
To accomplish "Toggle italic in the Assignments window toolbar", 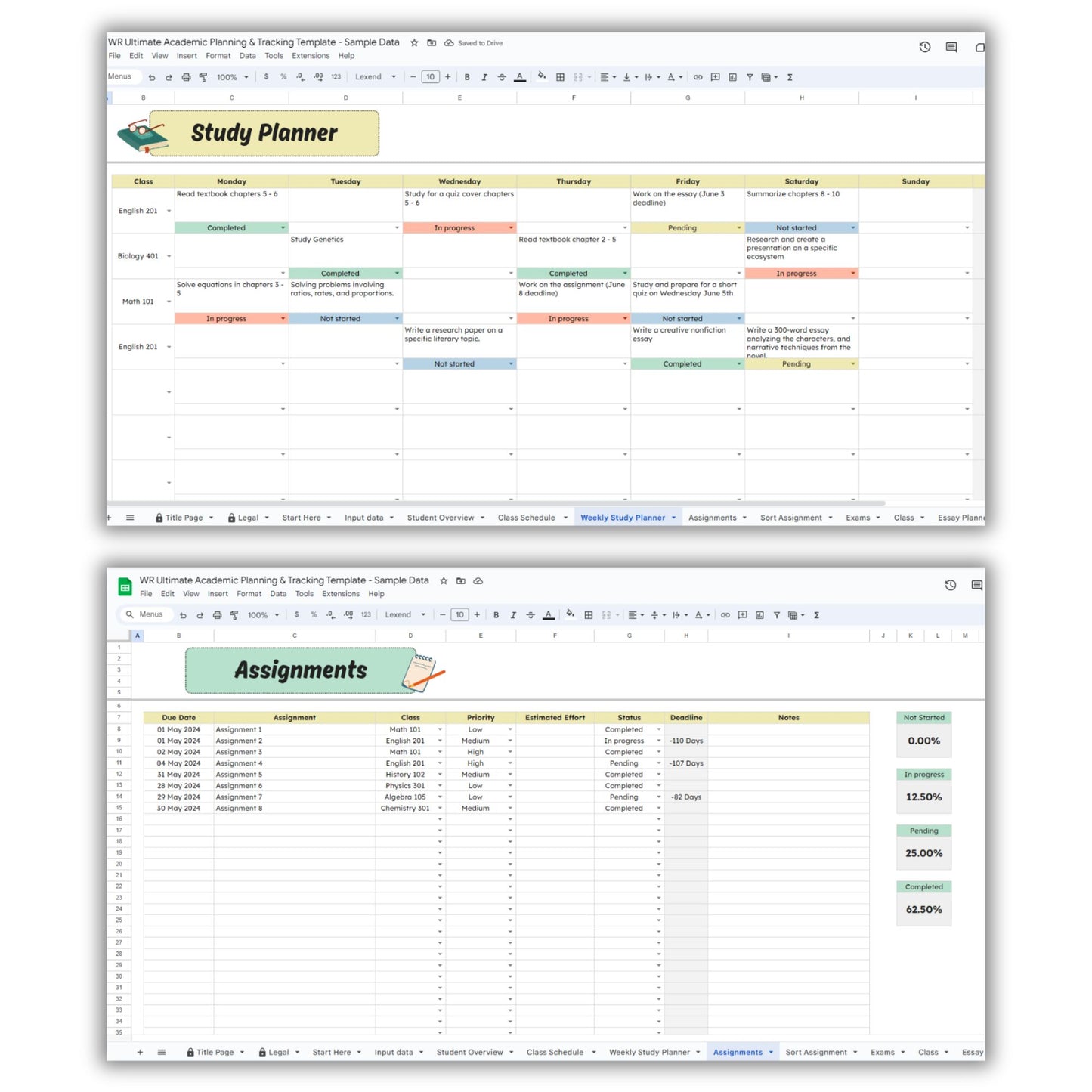I will pyautogui.click(x=513, y=615).
